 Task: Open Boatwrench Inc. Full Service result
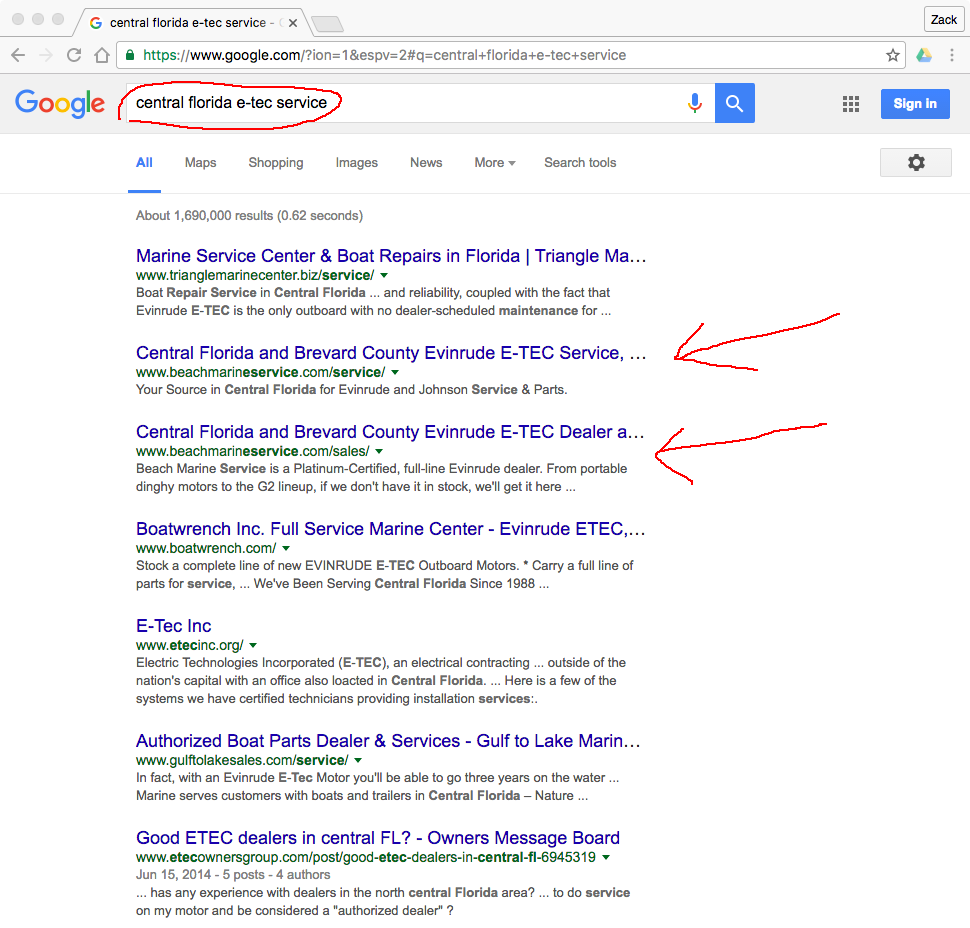tap(391, 529)
